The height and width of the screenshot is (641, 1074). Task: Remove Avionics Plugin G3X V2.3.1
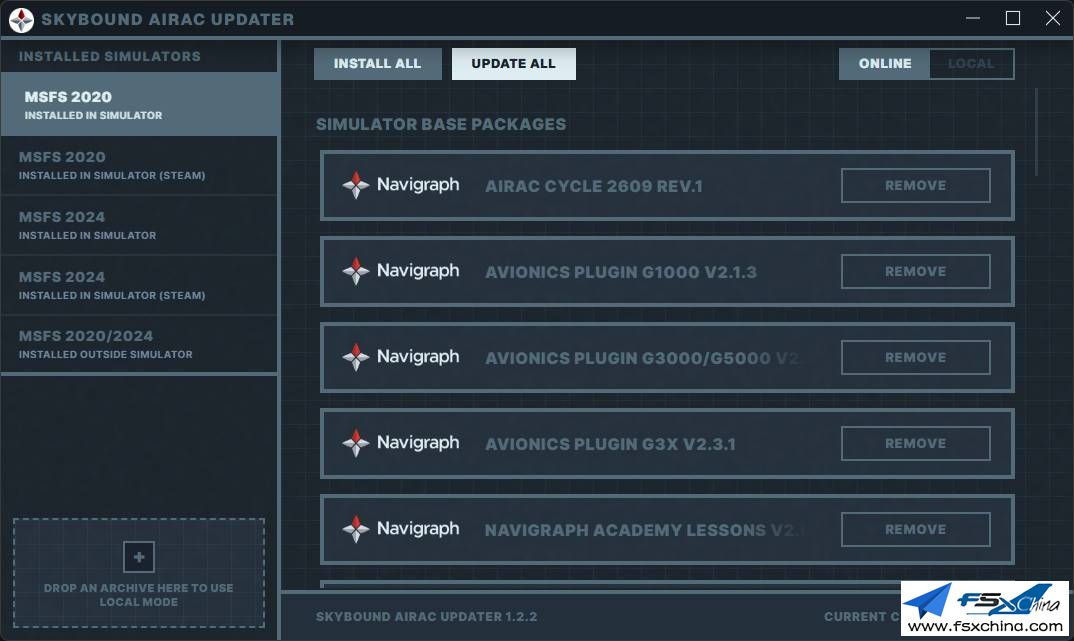916,444
